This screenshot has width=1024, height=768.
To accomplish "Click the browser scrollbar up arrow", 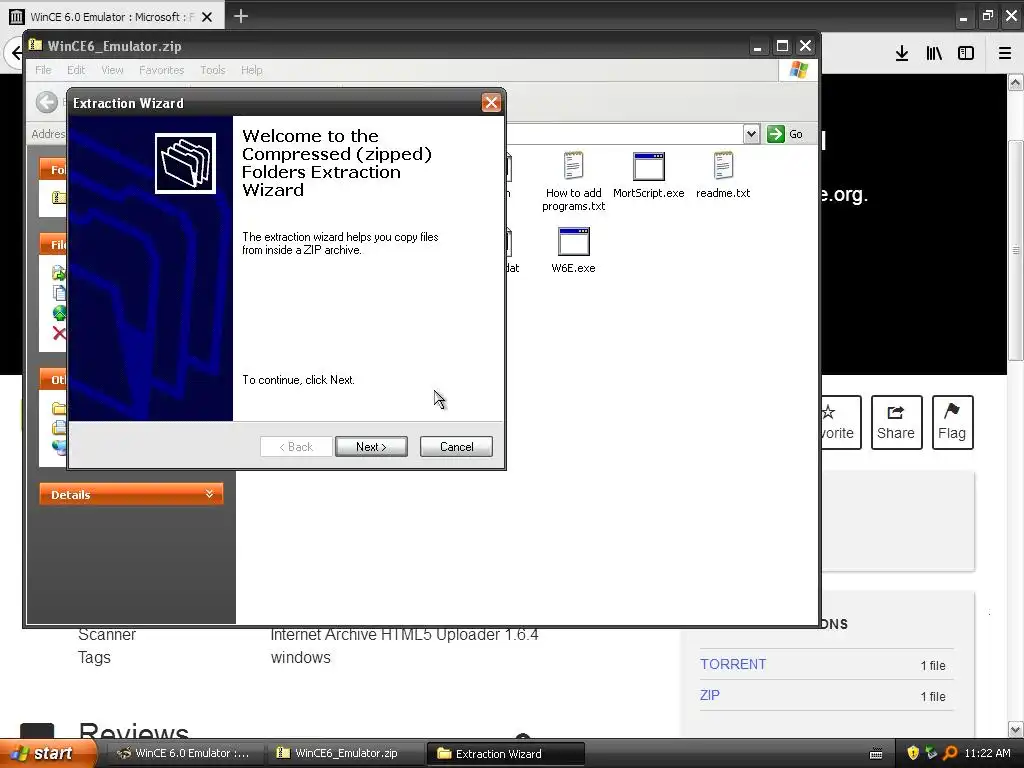I will point(1016,82).
